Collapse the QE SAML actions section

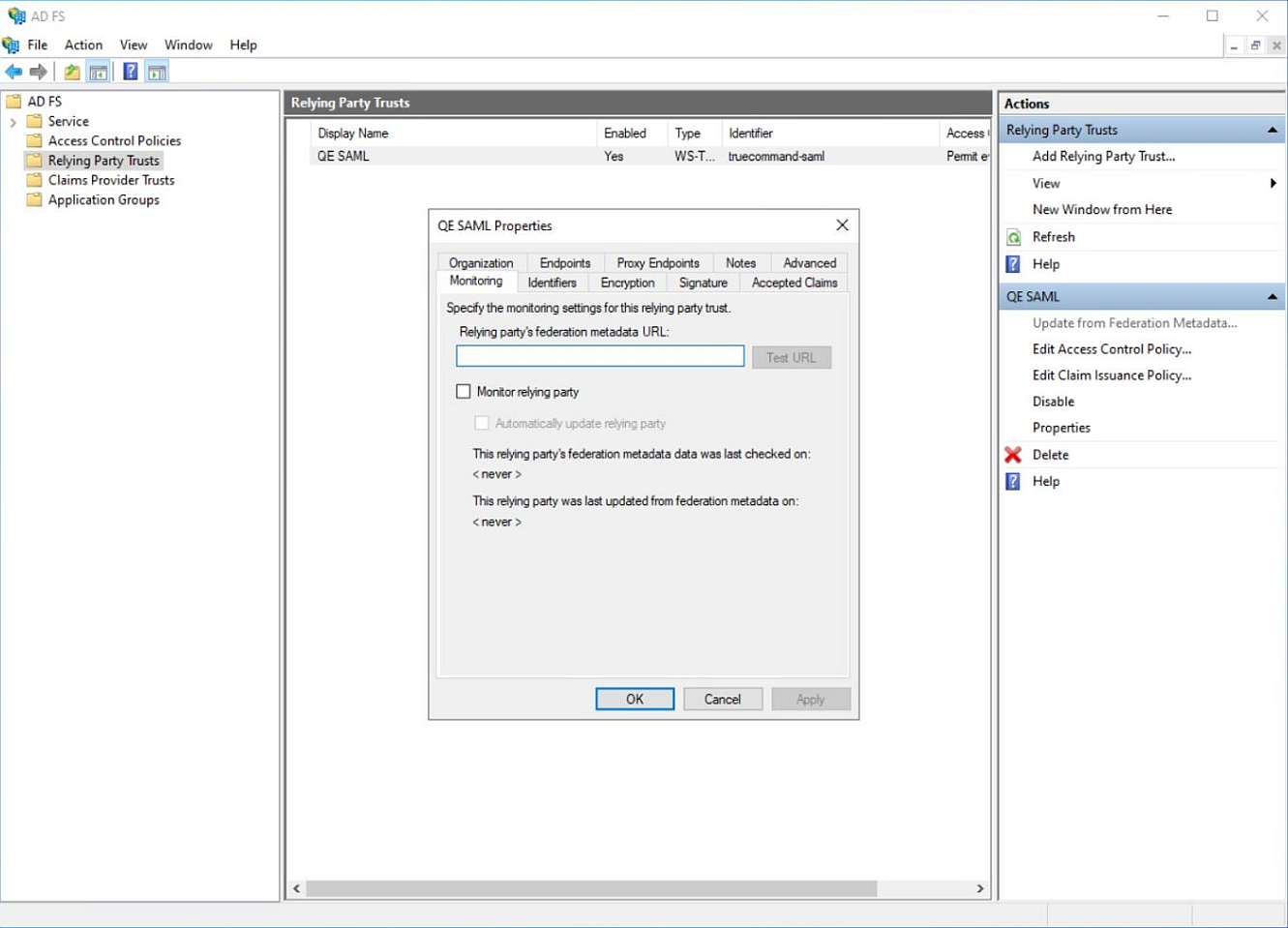[1272, 297]
